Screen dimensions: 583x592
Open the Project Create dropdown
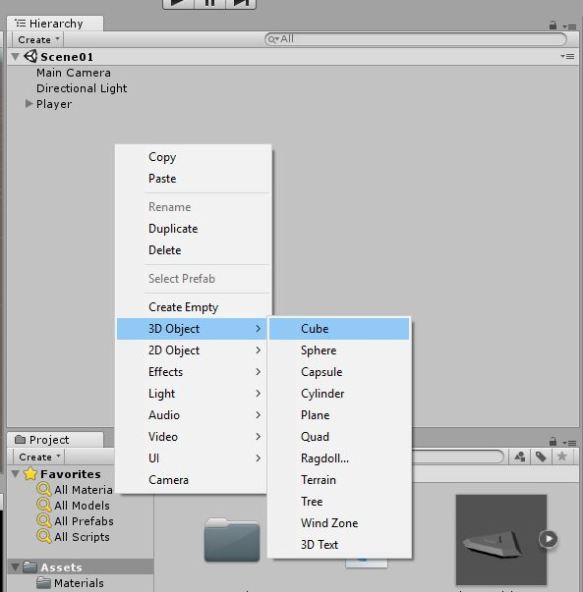click(39, 457)
